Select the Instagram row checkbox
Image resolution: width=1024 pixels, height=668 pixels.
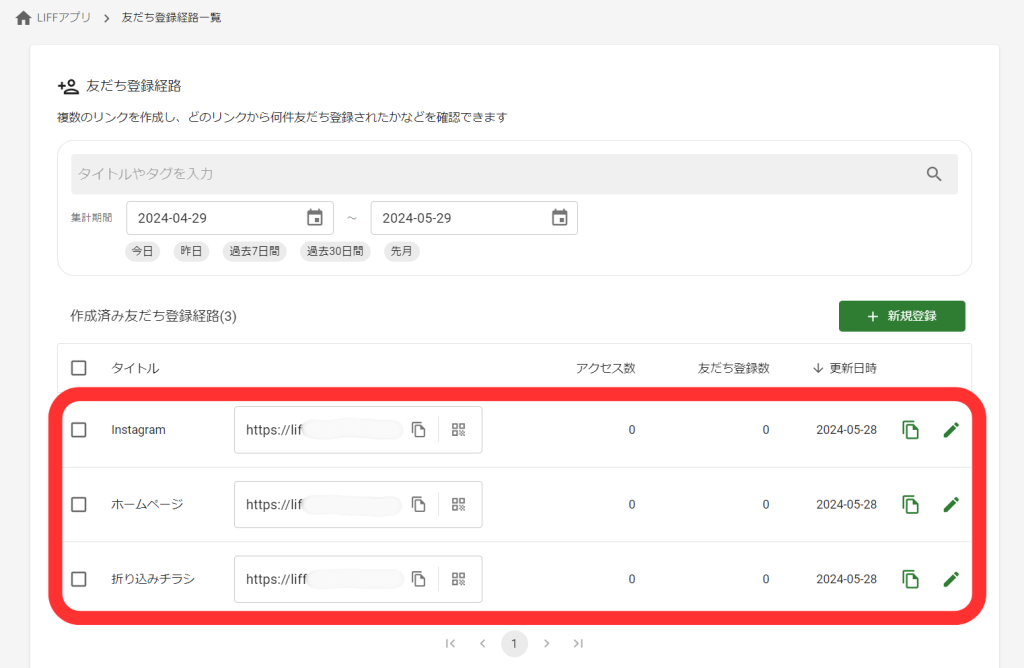pyautogui.click(x=79, y=429)
